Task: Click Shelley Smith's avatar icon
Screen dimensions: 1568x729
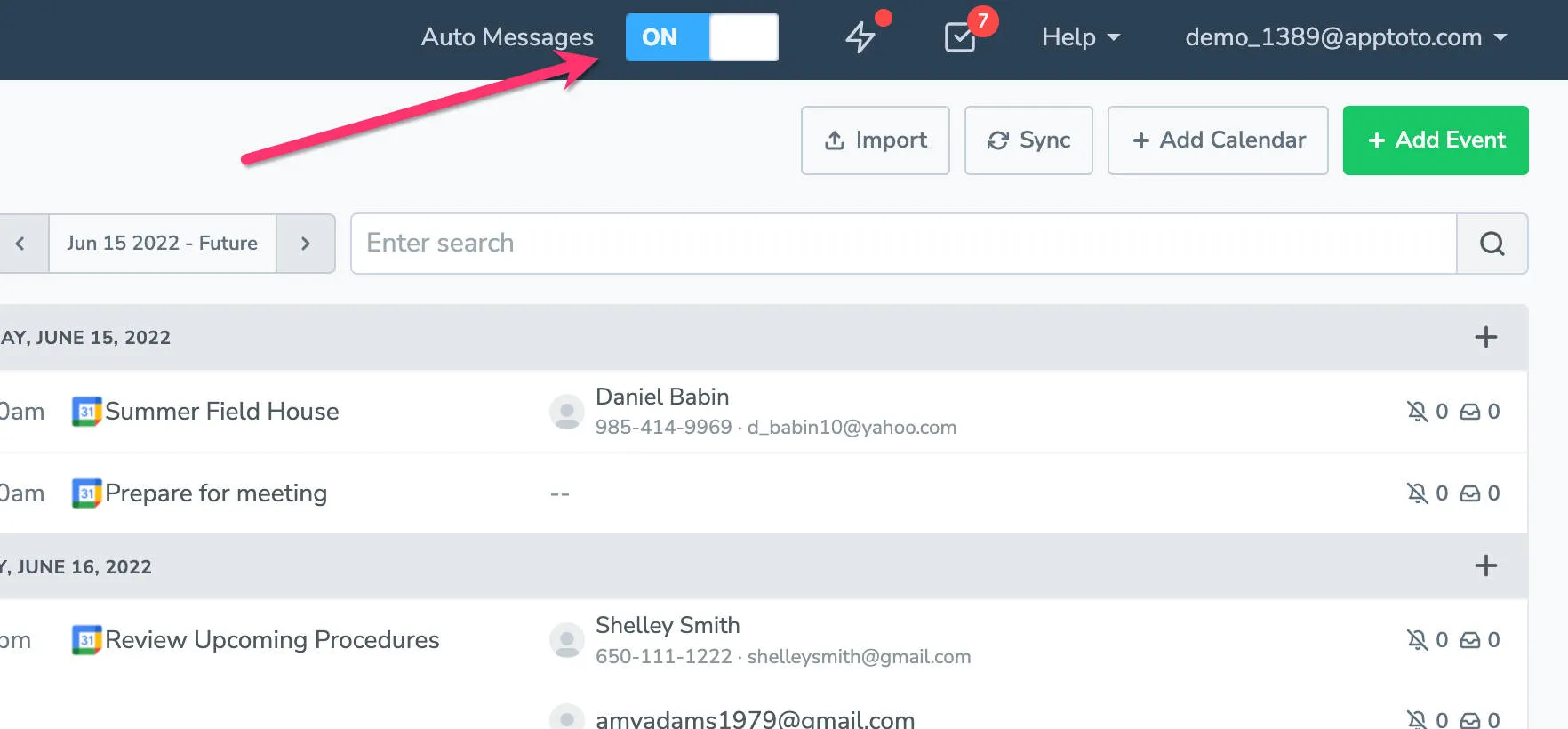Action: click(x=567, y=640)
